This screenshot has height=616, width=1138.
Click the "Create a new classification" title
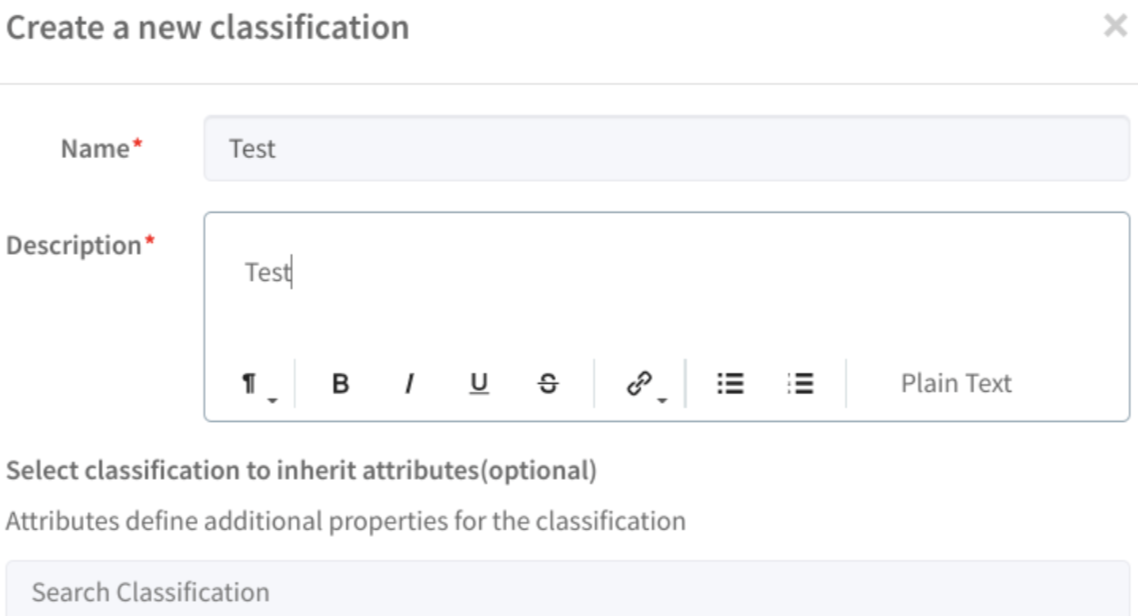point(208,27)
